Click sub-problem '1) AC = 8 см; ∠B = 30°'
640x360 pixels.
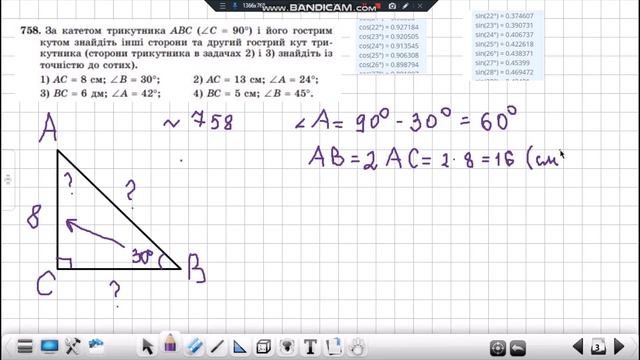pyautogui.click(x=100, y=79)
